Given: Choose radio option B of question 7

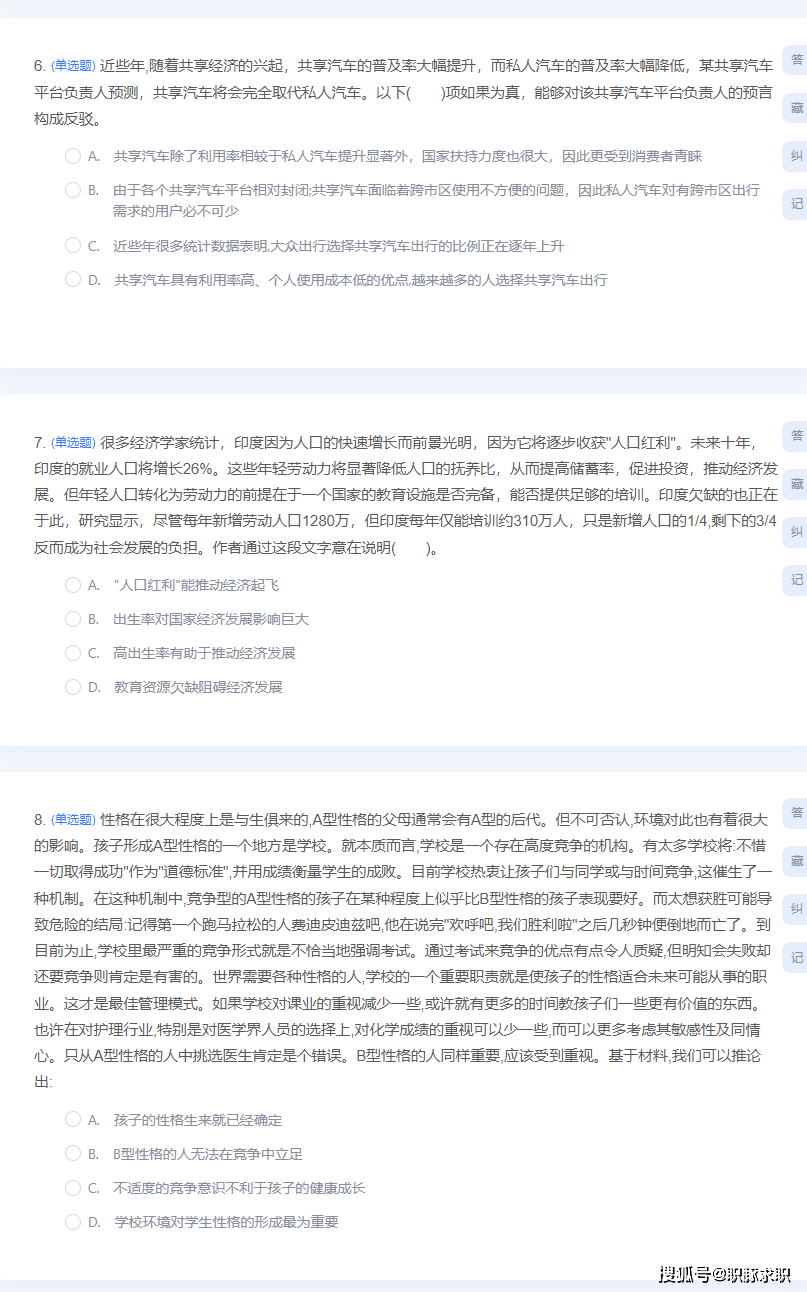Looking at the screenshot, I should 73,619.
